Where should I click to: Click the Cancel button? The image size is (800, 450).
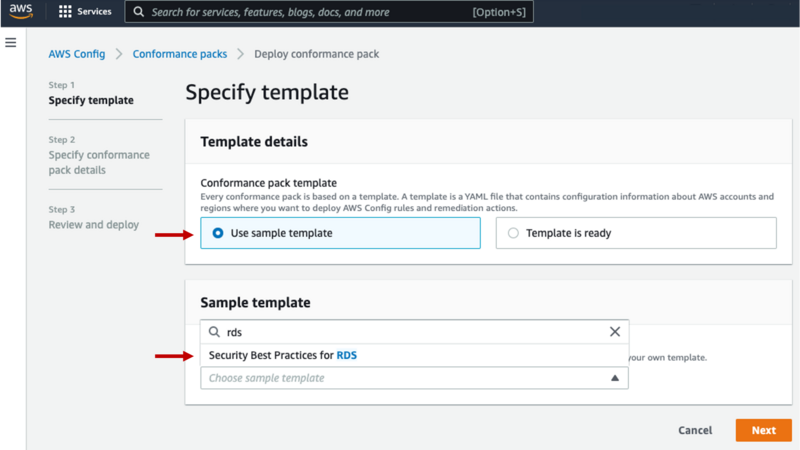click(x=695, y=430)
